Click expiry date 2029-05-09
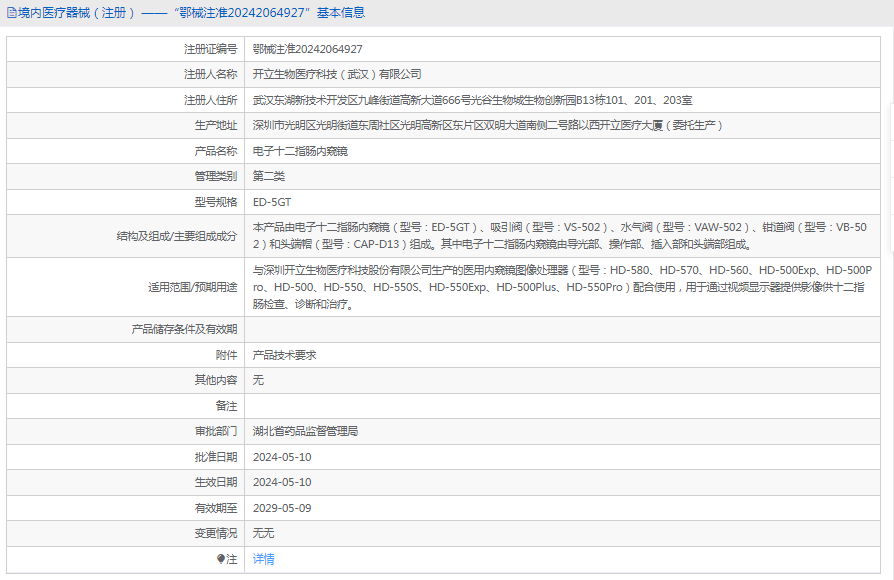Viewport: 894px width, 580px height. [x=282, y=508]
